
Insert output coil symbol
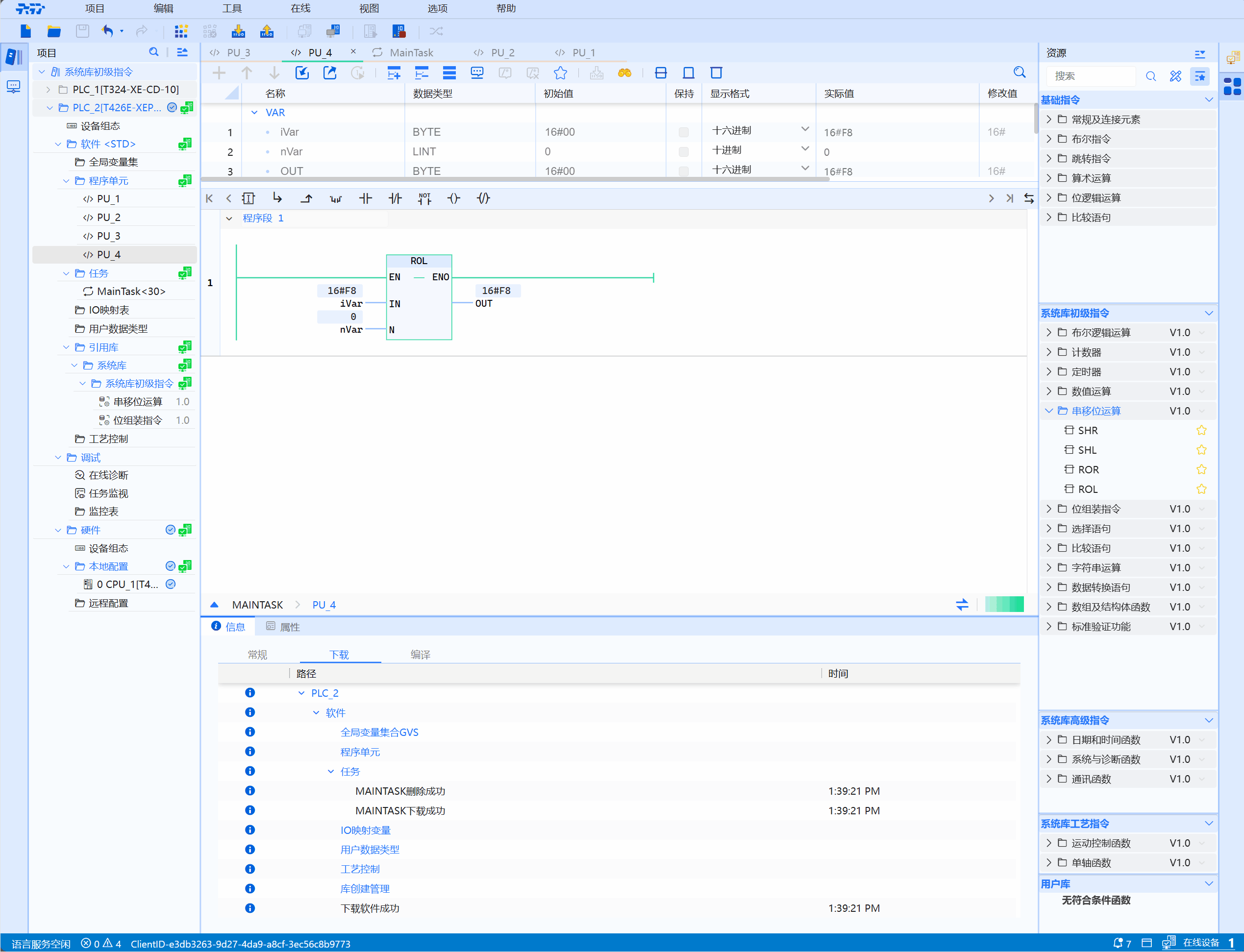pyautogui.click(x=453, y=198)
